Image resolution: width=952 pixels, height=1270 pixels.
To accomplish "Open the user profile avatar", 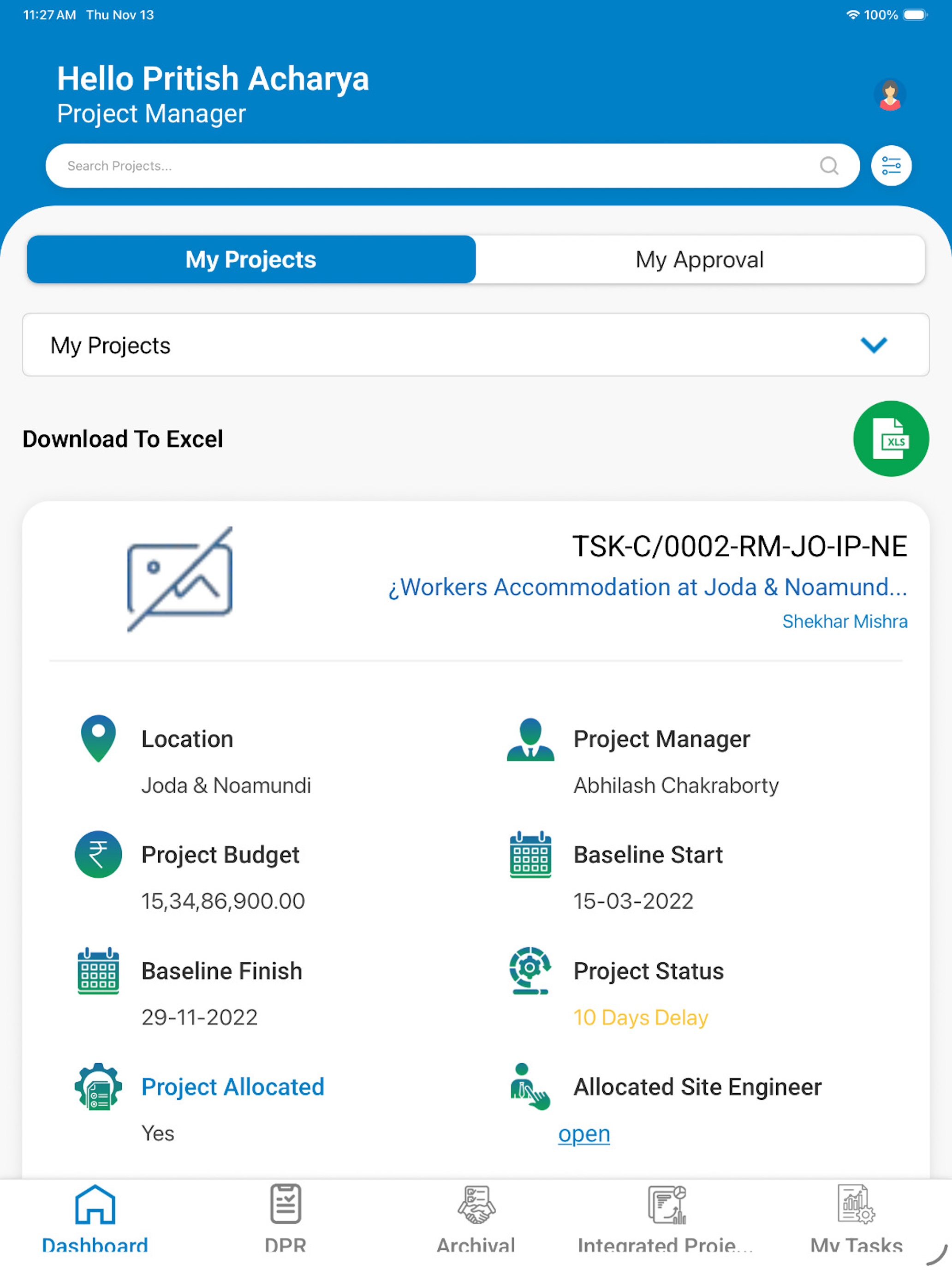I will 889,95.
